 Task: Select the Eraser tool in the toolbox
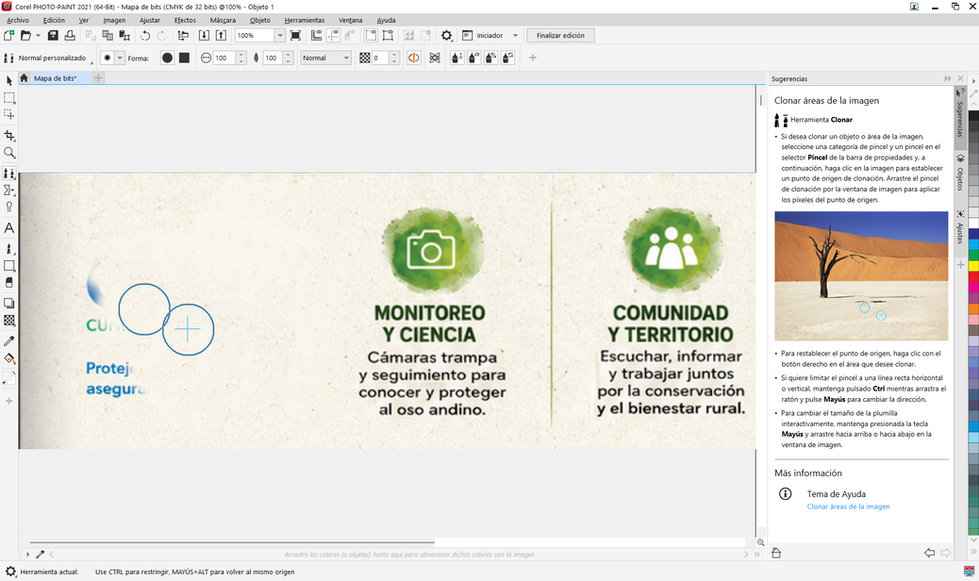9,283
